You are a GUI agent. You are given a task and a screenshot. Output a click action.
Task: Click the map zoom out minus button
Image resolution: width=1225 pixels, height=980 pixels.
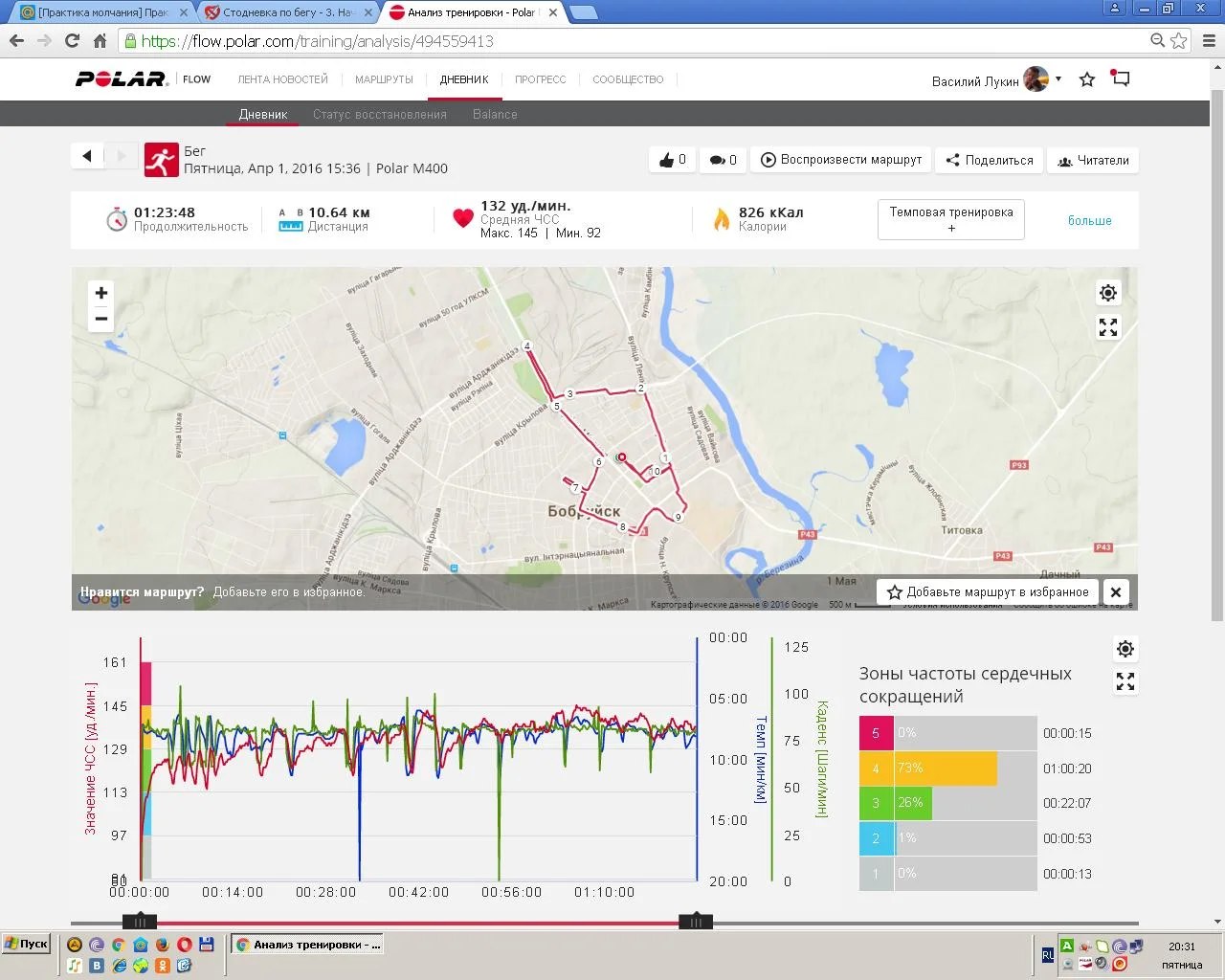[x=101, y=319]
